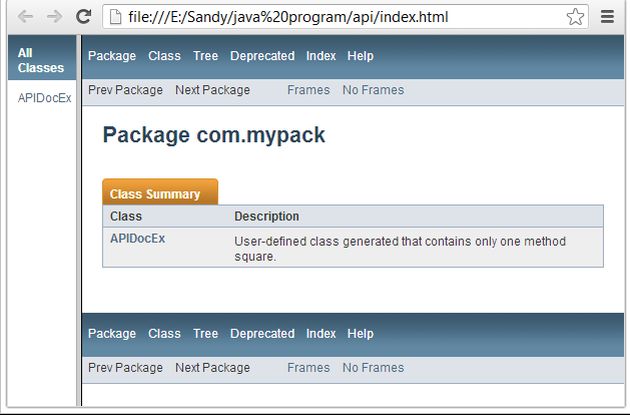
Task: Click No Frames link in bottom sub-navigation
Action: click(373, 368)
